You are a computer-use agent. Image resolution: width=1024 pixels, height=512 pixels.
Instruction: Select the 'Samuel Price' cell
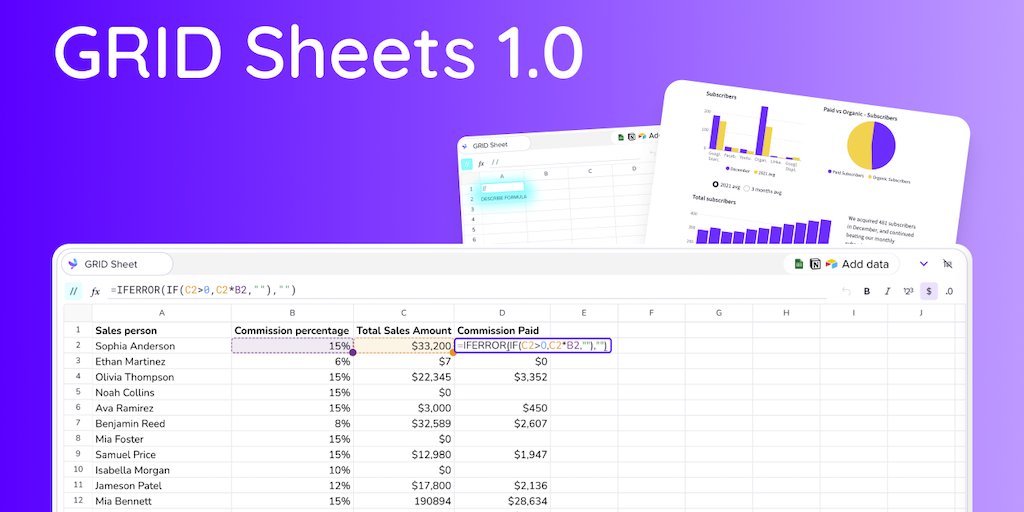(162, 455)
